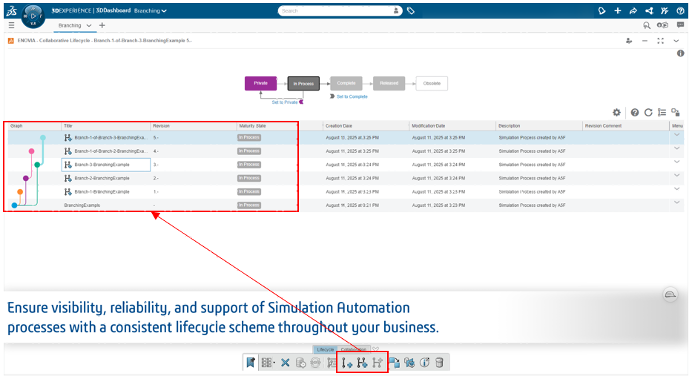Click the help icon above the table
The image size is (692, 376).
635,113
